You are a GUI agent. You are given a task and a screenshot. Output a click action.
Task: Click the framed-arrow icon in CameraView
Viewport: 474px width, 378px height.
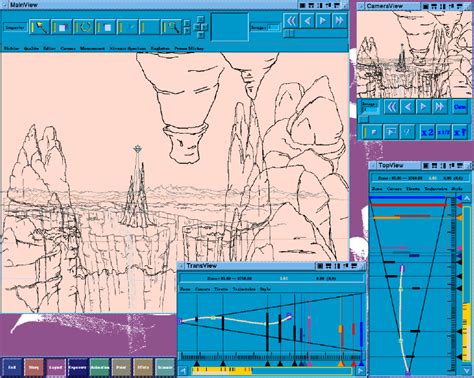(390, 132)
